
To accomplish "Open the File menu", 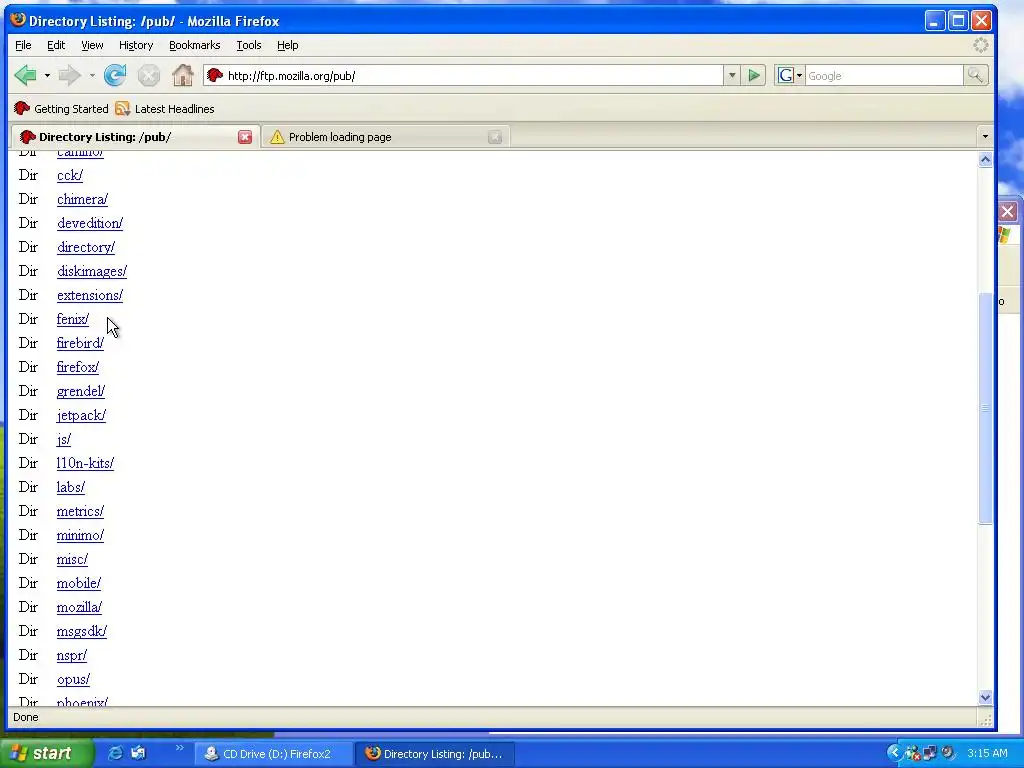I will 23,45.
